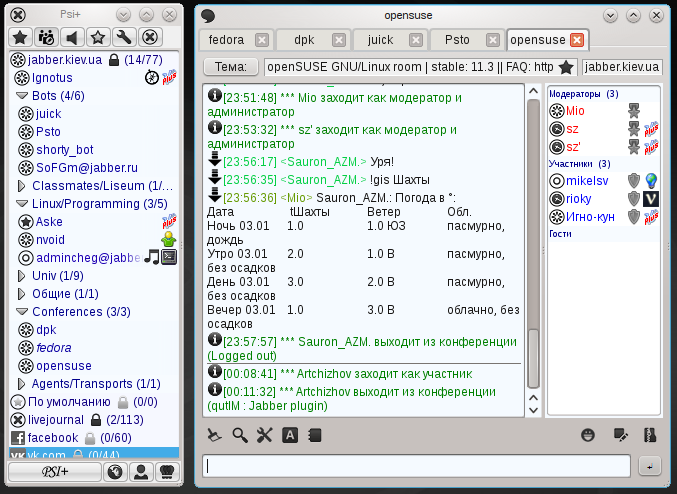Select participant Игно-кун
This screenshot has width=677, height=494.
point(604,217)
